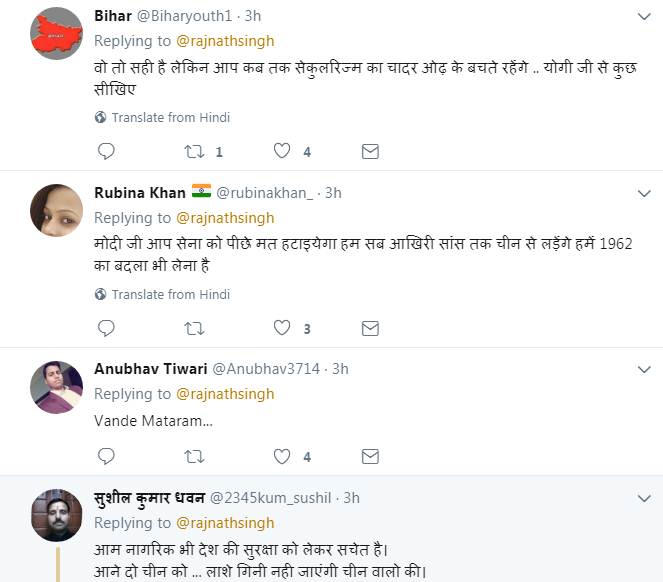Message Rubina Khan's tweet envelope icon

pos(370,328)
